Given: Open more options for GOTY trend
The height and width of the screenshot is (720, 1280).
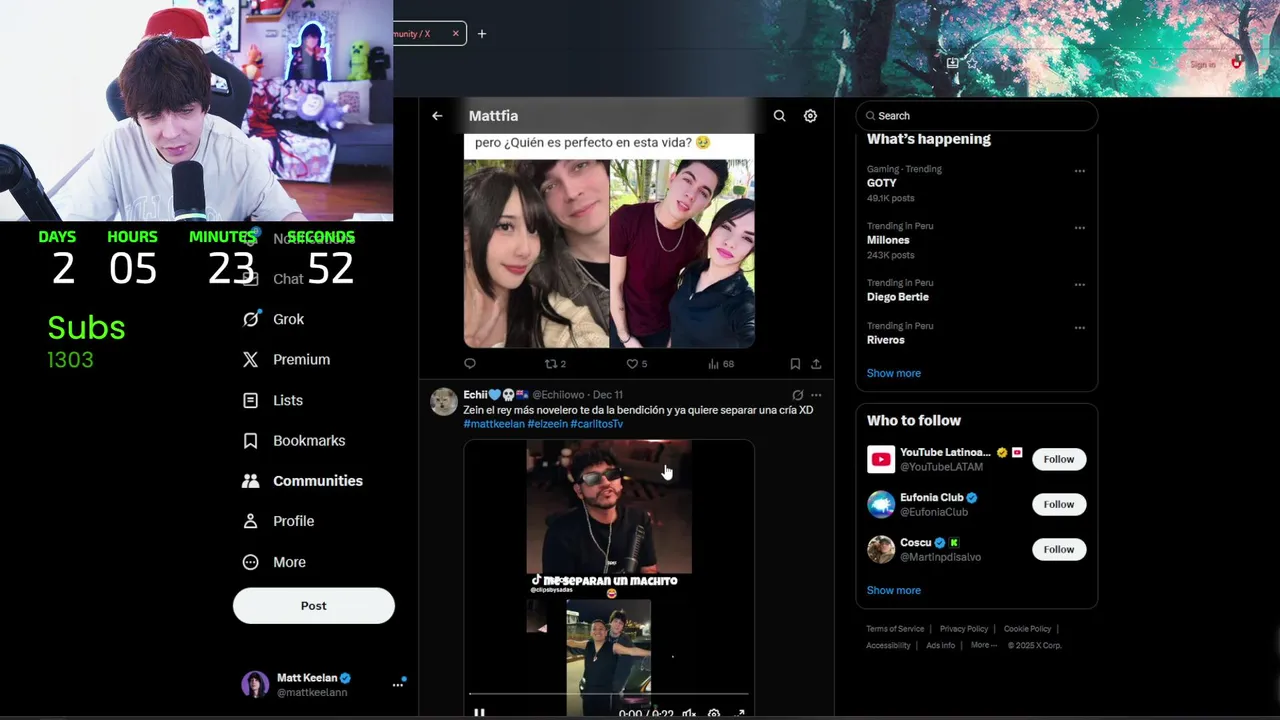Looking at the screenshot, I should click(x=1080, y=171).
